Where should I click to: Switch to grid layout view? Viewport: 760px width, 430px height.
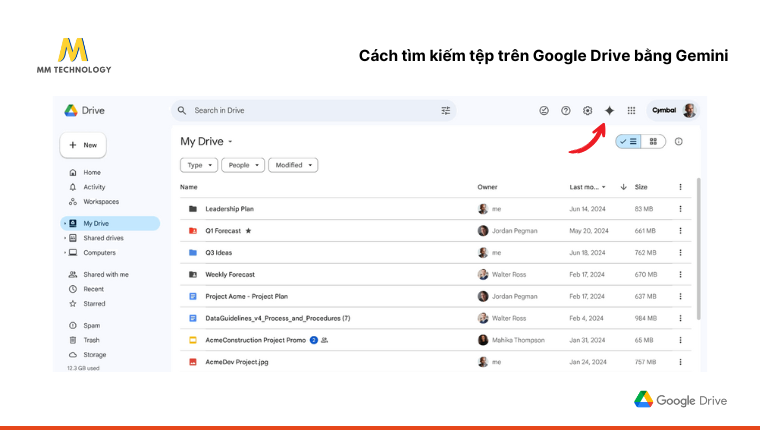653,142
